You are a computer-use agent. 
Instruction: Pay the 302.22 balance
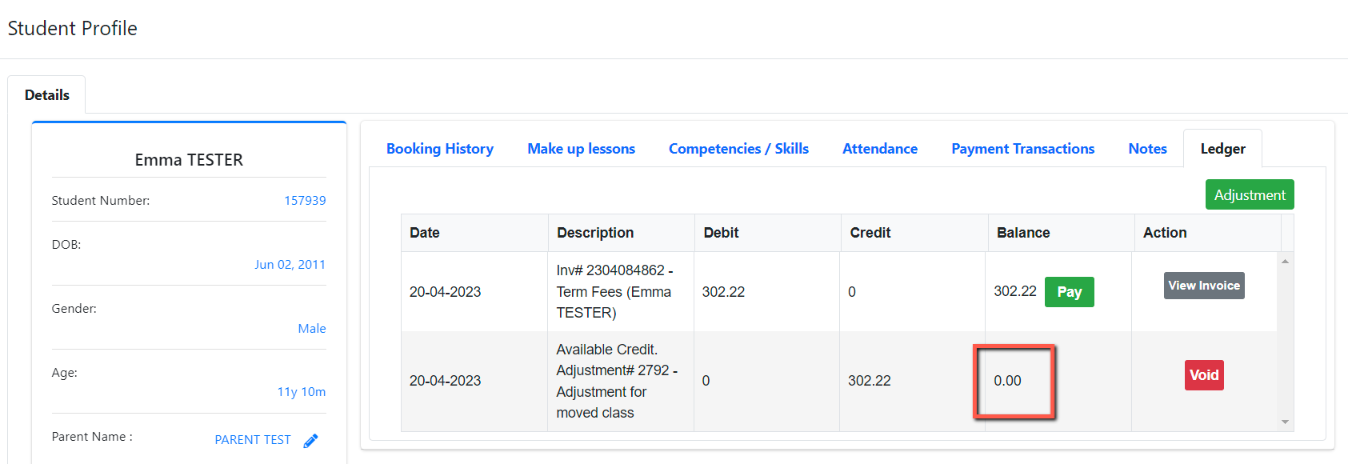pyautogui.click(x=1070, y=292)
